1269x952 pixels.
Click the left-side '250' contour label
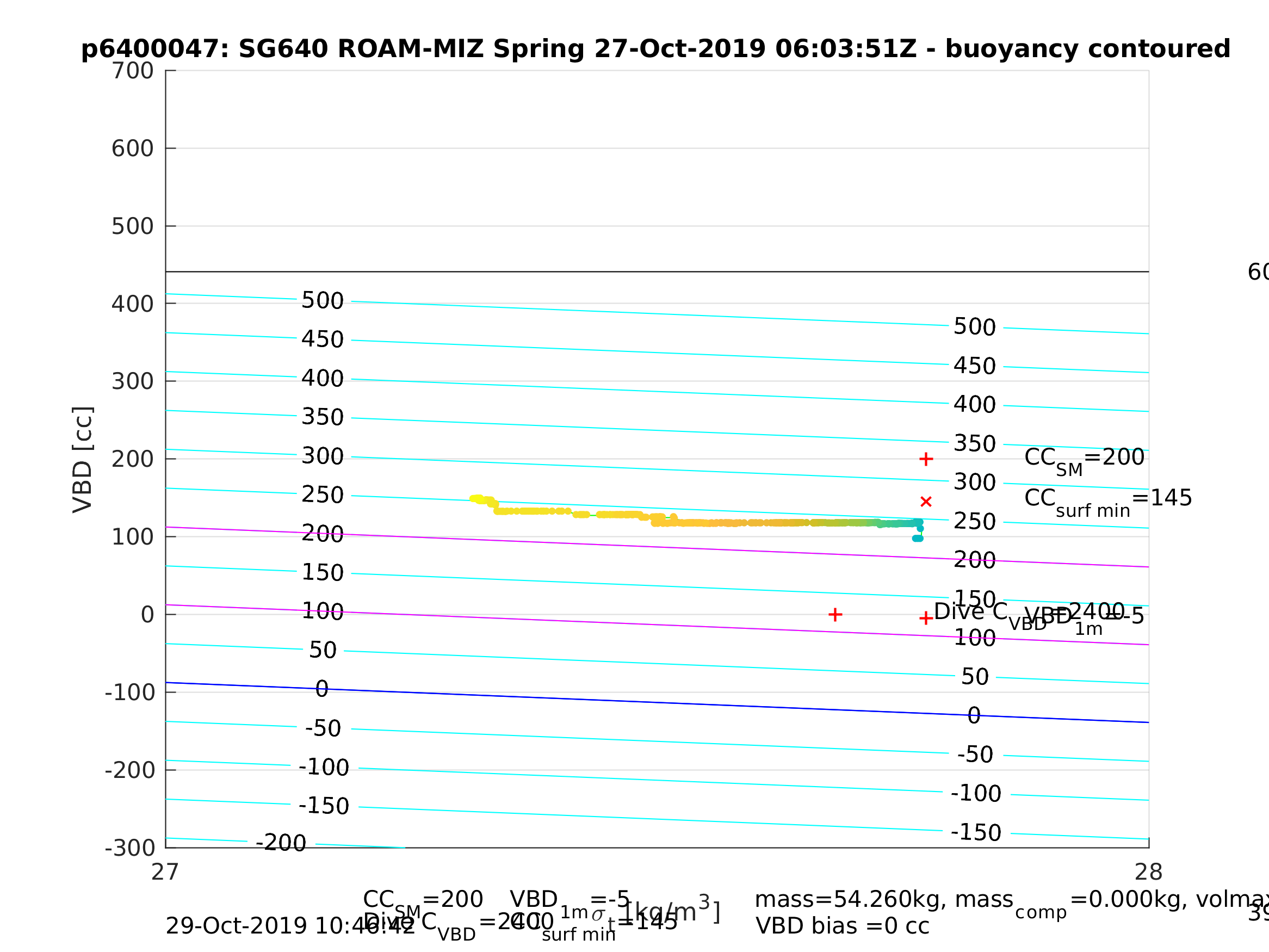coord(323,494)
